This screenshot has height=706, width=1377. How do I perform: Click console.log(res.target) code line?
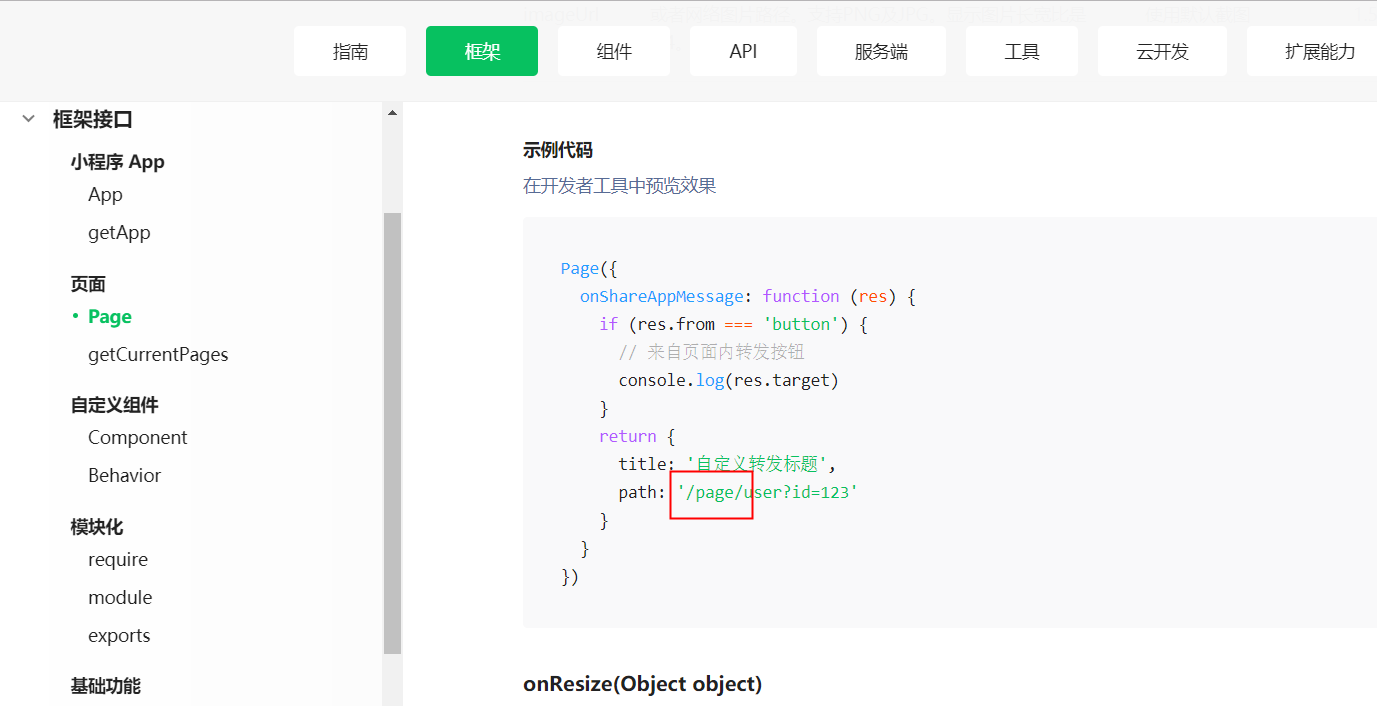[x=728, y=380]
